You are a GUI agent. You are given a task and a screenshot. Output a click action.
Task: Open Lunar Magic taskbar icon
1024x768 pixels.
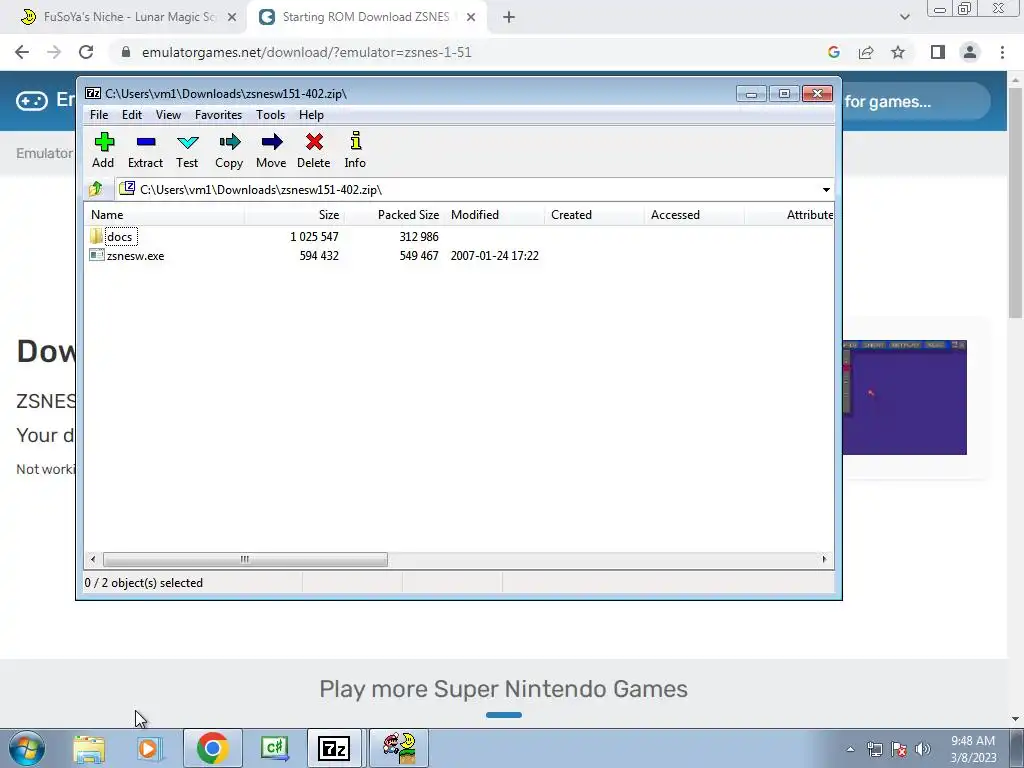coord(399,748)
